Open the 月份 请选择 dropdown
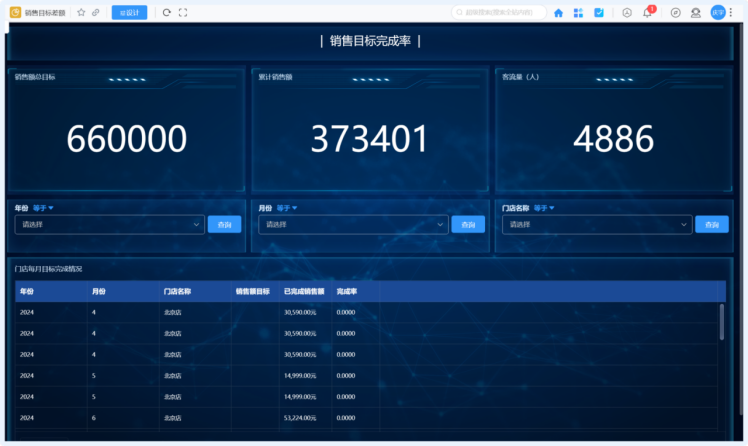 coord(353,225)
